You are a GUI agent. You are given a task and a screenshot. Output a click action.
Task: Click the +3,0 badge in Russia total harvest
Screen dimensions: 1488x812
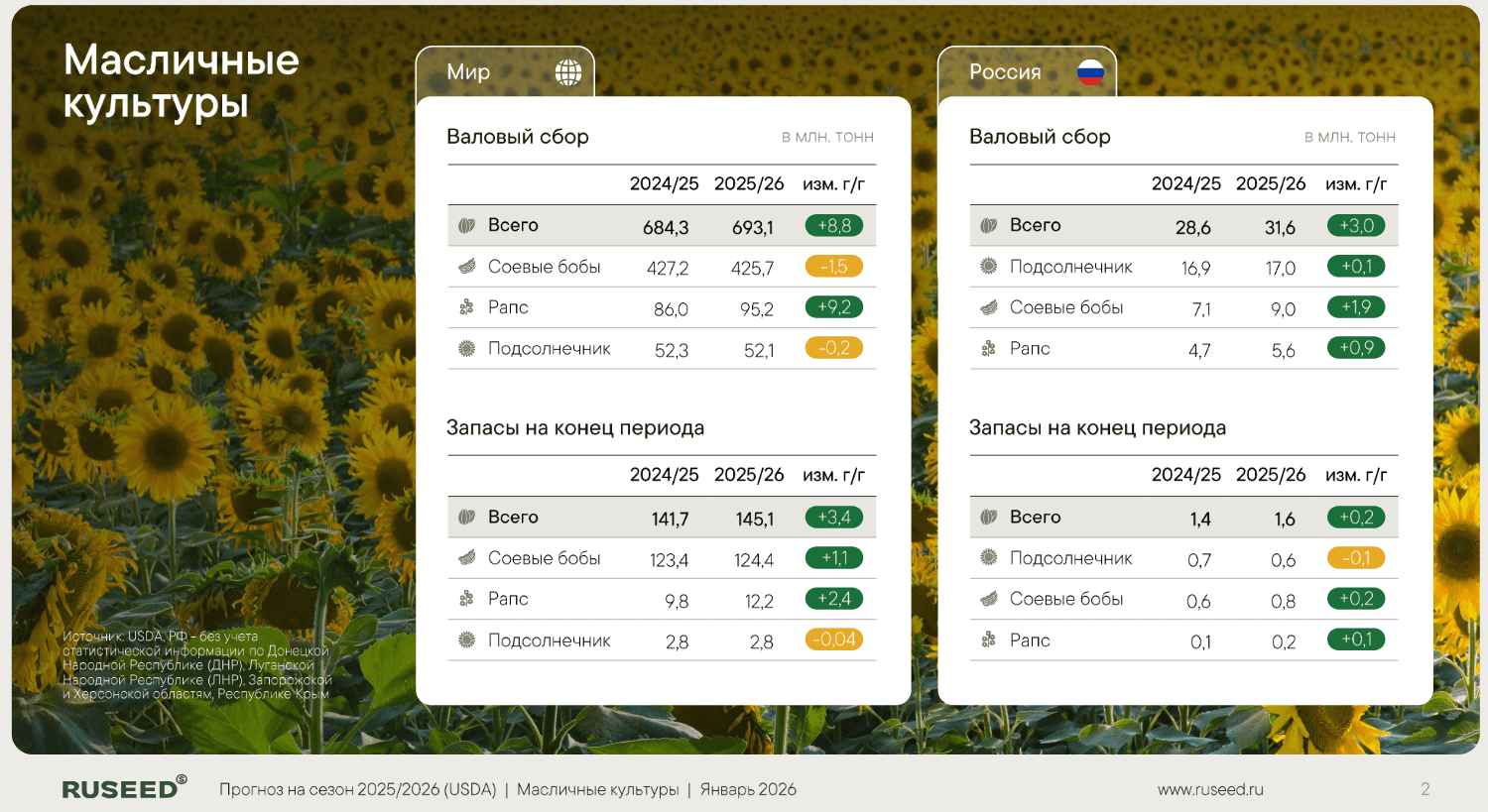point(1356,226)
